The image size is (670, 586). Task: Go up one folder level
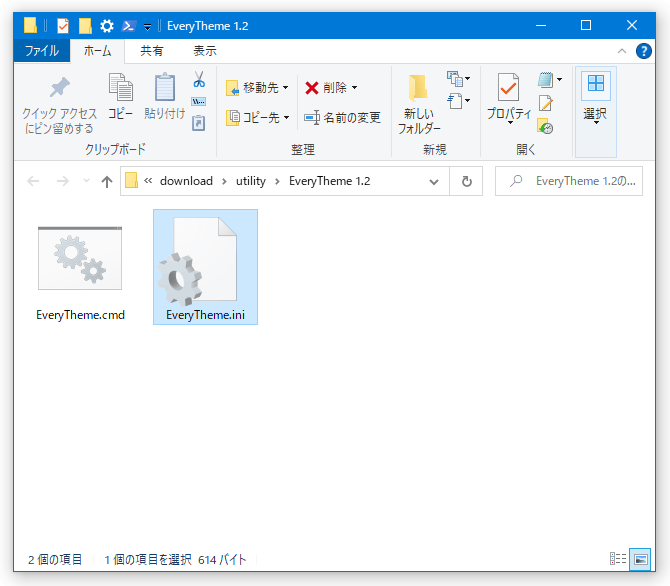pyautogui.click(x=107, y=182)
